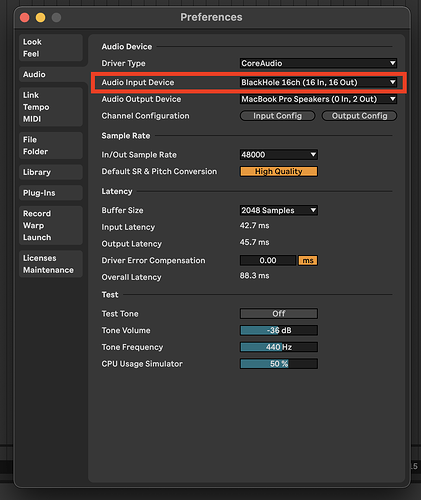This screenshot has height=500, width=421.
Task: Click the Output Latency 45.7 ms value
Action: (254, 242)
